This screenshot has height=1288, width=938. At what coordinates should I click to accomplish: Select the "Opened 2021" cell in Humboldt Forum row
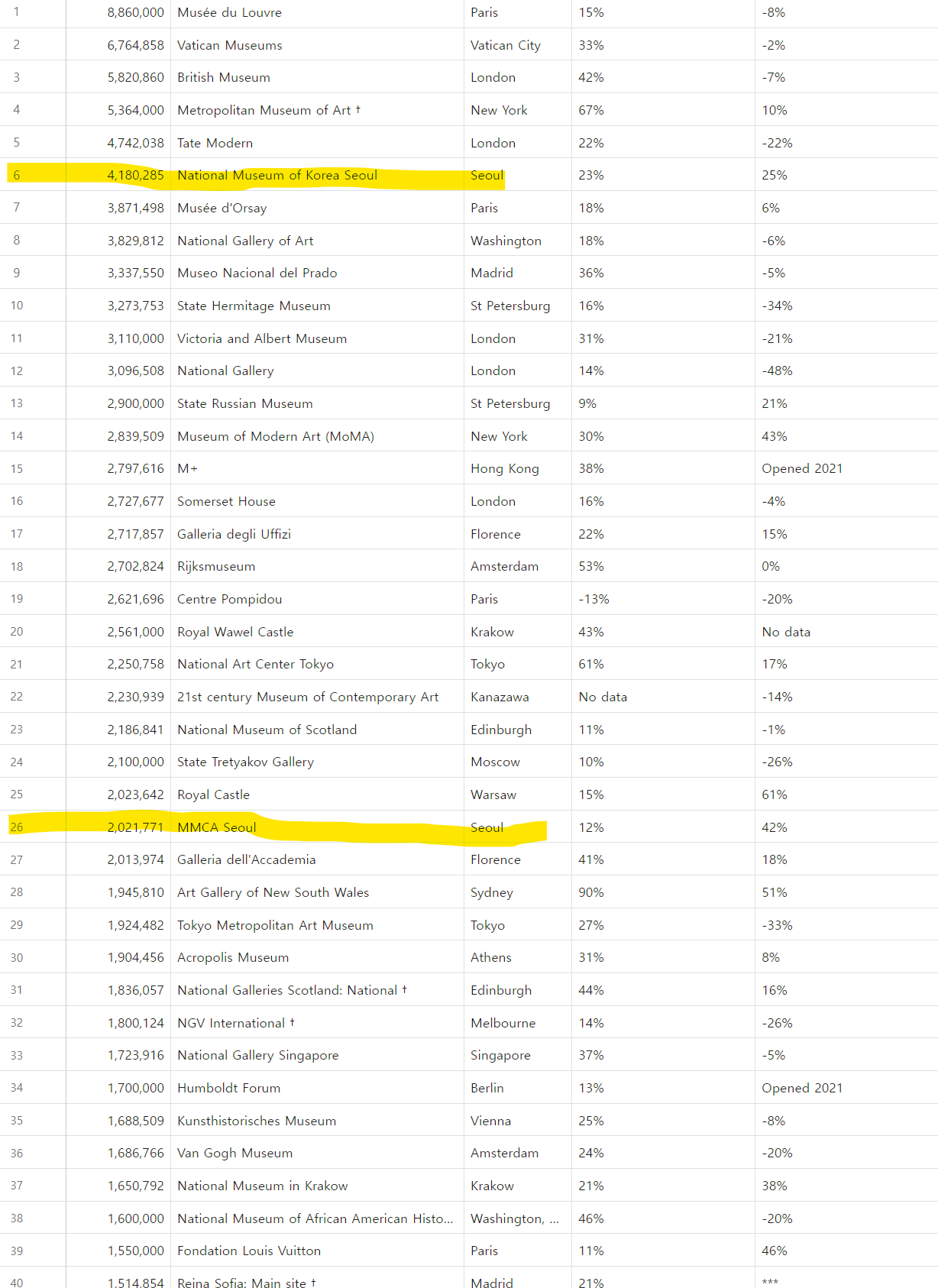click(802, 1088)
